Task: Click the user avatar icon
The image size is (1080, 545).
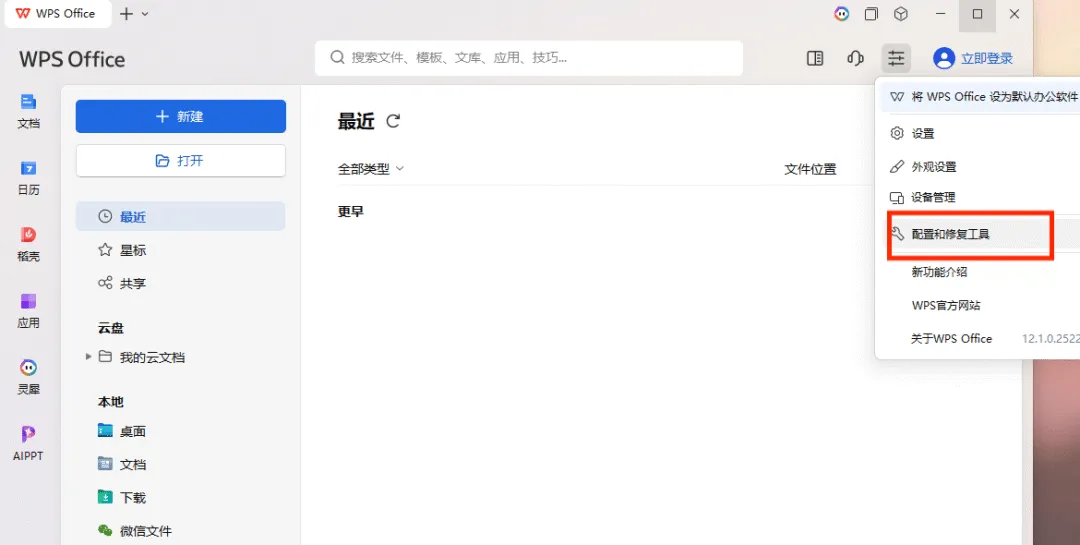Action: (944, 59)
